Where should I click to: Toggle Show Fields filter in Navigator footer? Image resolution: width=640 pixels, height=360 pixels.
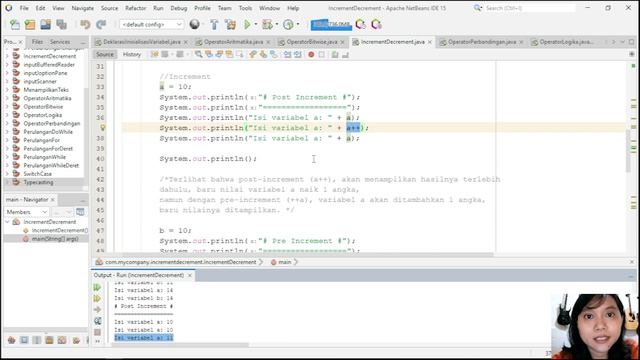(24, 340)
